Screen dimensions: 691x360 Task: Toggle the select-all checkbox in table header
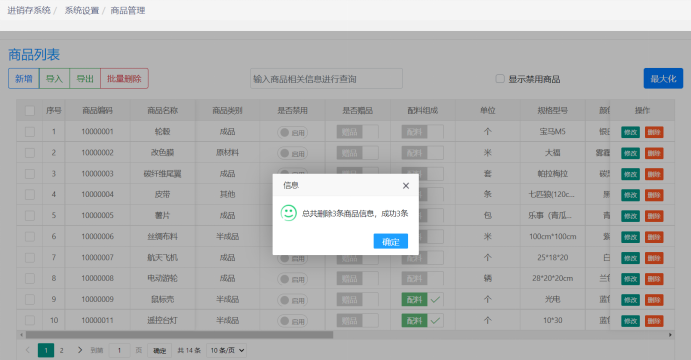(30, 111)
